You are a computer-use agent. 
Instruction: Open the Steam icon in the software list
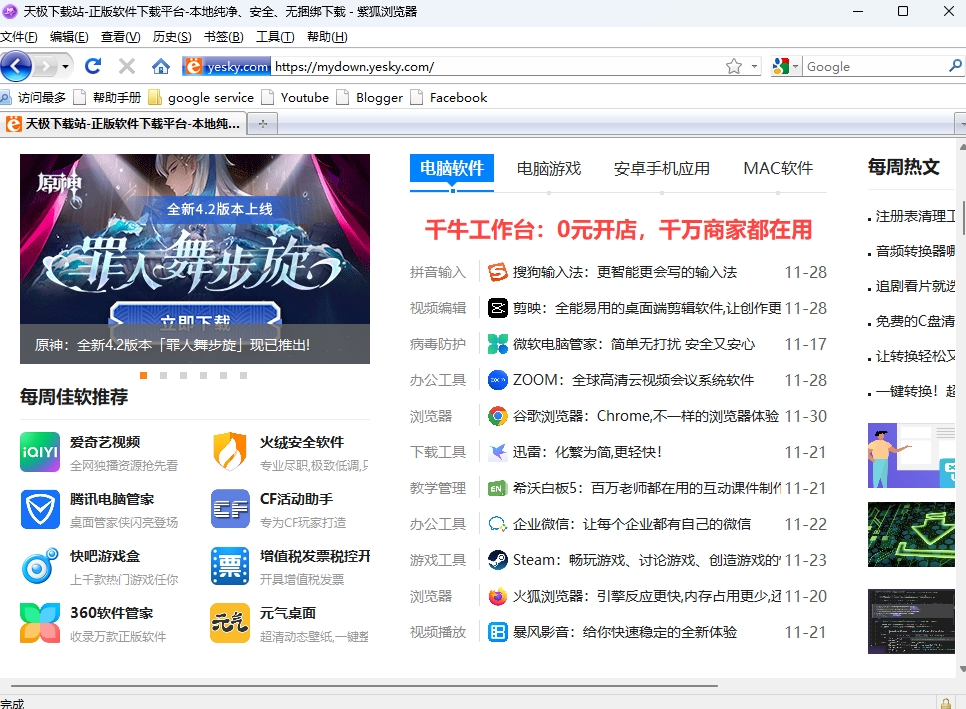click(497, 560)
